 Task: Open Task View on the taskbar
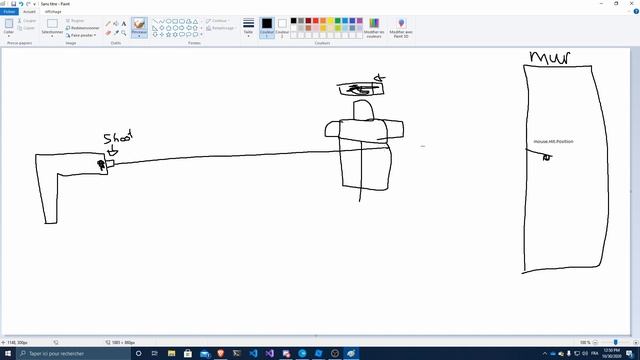pyautogui.click(x=155, y=353)
